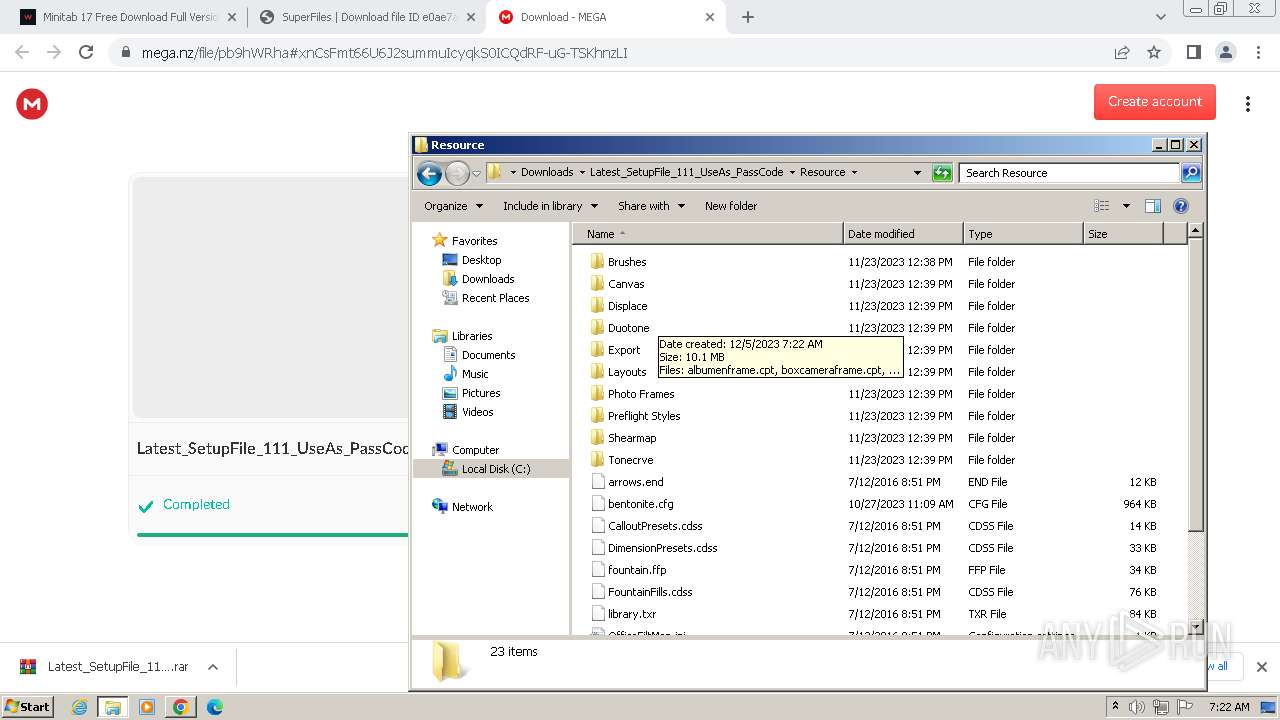
Task: Select Network in navigation pane
Action: click(472, 507)
